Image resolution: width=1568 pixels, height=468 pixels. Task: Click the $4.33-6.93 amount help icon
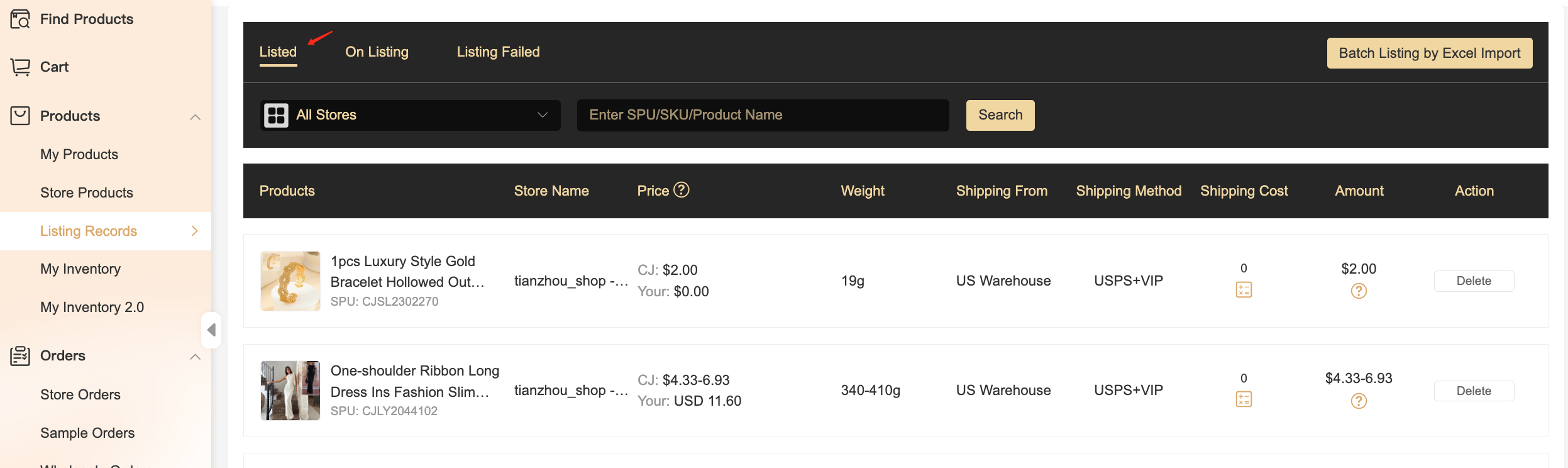click(1359, 401)
